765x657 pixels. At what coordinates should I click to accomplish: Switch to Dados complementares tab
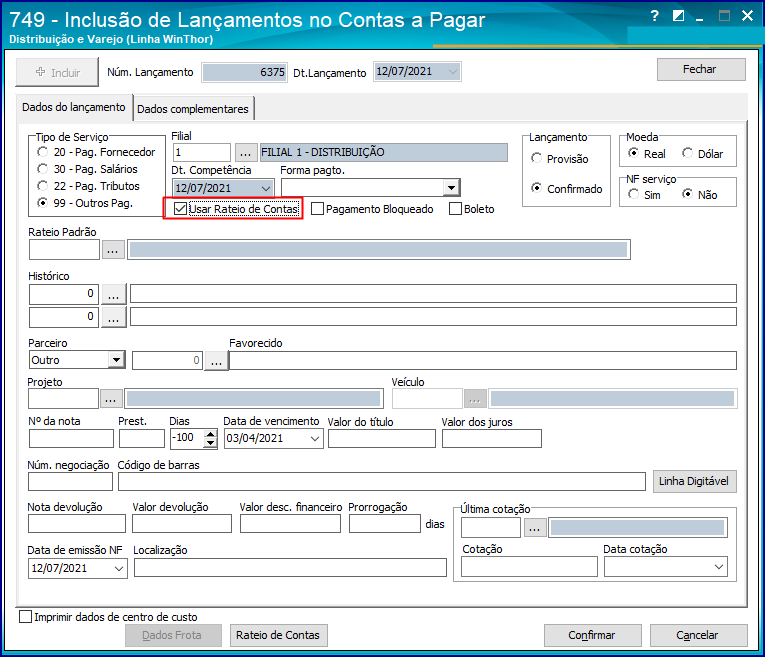[x=193, y=109]
